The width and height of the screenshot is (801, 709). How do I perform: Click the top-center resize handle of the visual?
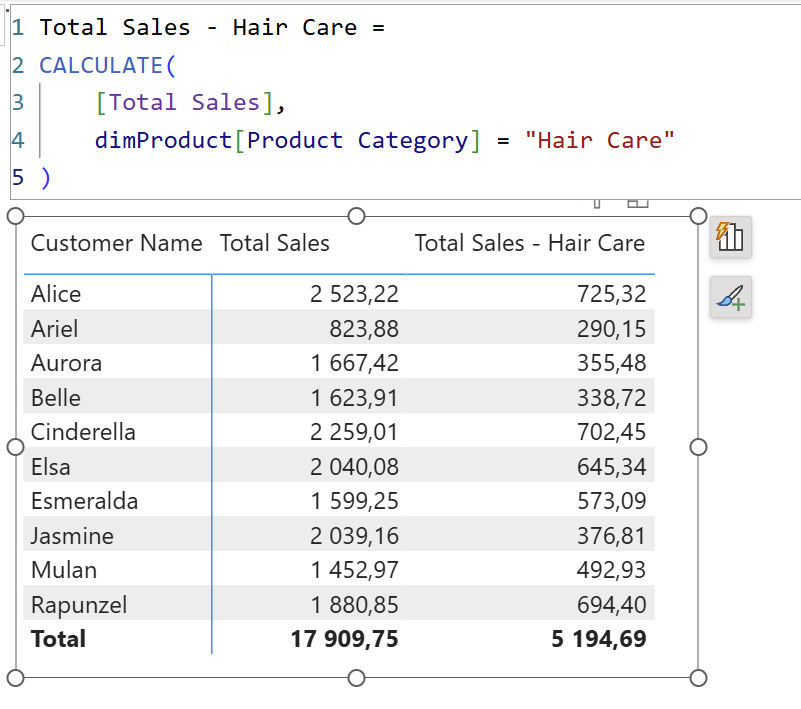pos(356,216)
